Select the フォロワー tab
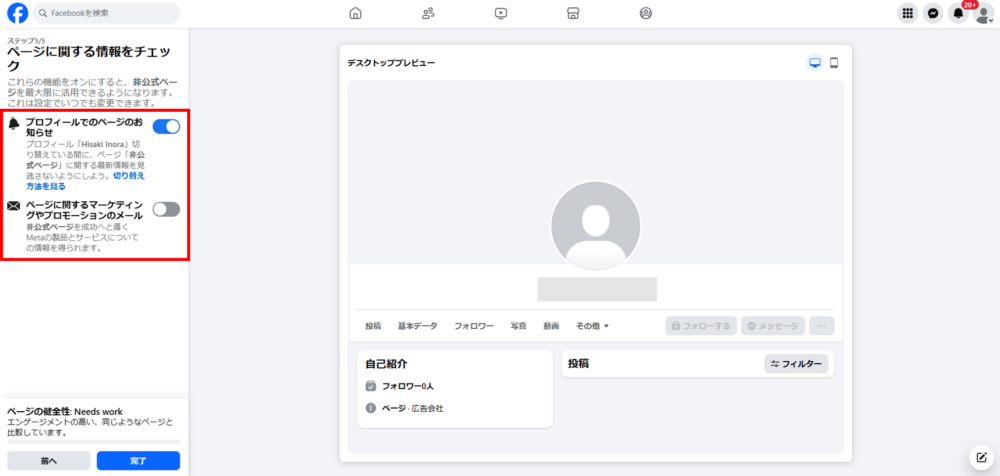The width and height of the screenshot is (1000, 476). pos(474,326)
